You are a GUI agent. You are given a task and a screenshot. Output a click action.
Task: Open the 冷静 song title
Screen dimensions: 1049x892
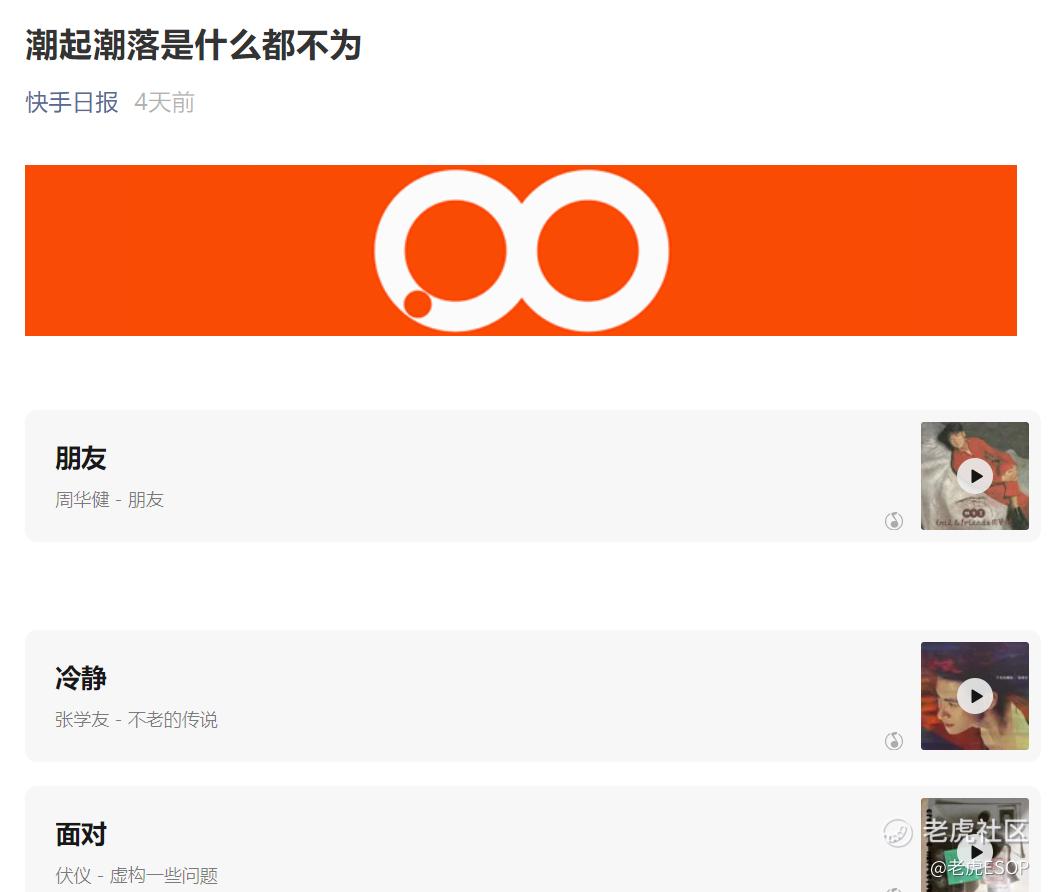point(81,678)
